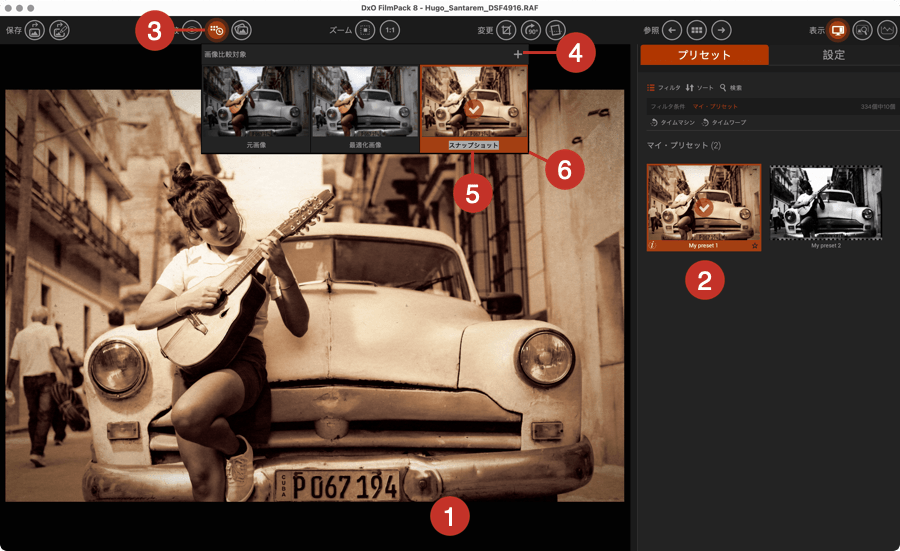Viewport: 900px width, 551px height.
Task: Toggle favorite star on My preset 1
Action: coord(754,245)
